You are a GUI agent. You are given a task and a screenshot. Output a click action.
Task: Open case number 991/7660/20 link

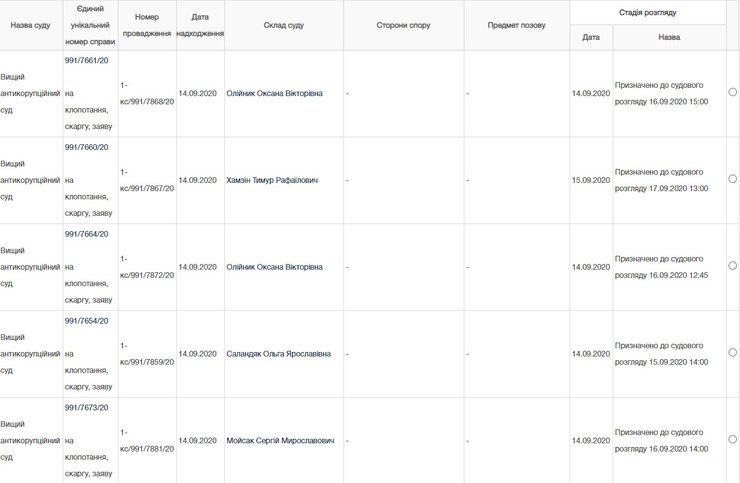point(86,147)
